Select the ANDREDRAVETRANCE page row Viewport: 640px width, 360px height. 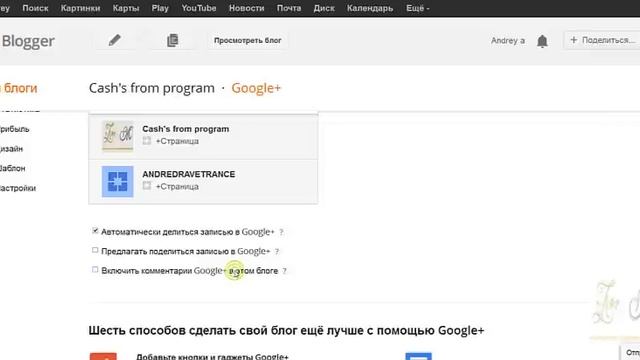203,182
